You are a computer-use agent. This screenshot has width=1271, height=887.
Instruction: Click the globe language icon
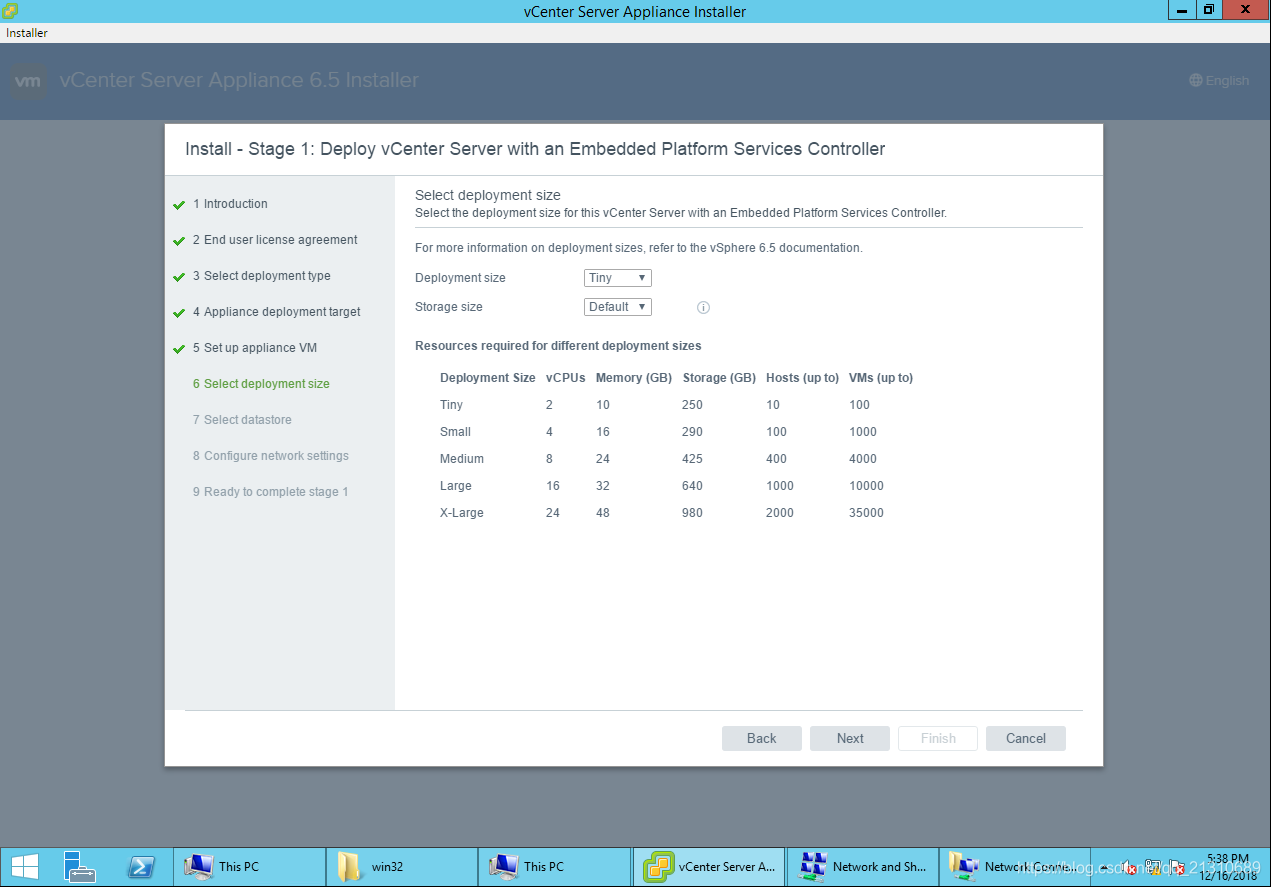click(1196, 81)
